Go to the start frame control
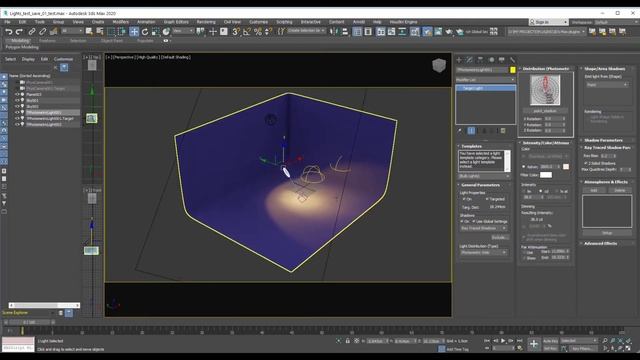 click(487, 341)
